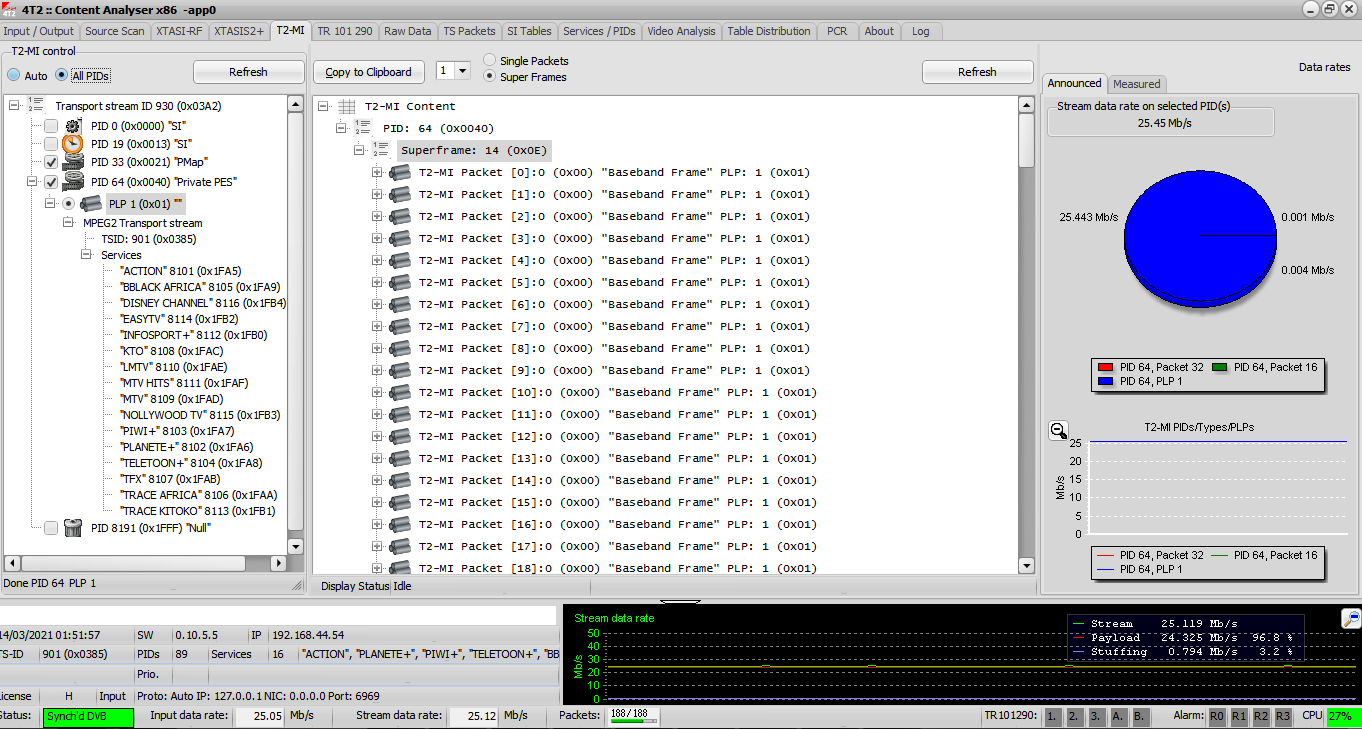Select the Single Packets option

click(489, 61)
